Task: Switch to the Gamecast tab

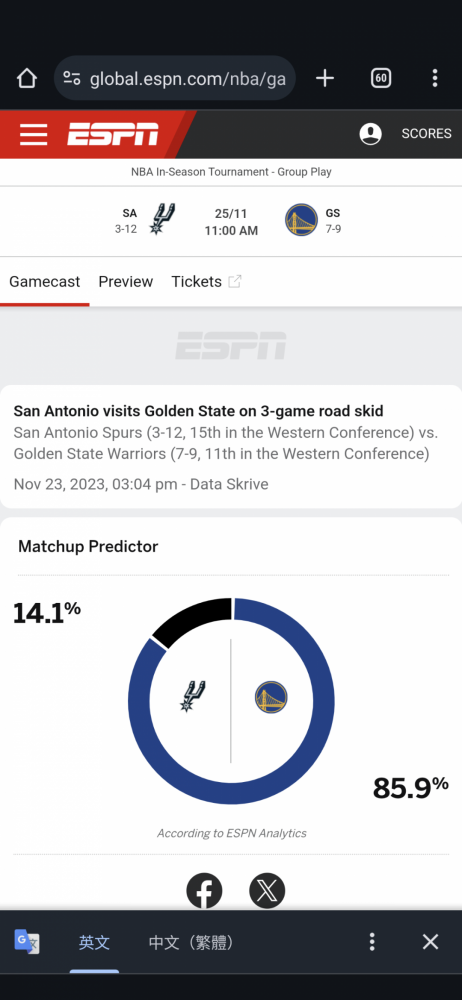Action: click(x=45, y=282)
